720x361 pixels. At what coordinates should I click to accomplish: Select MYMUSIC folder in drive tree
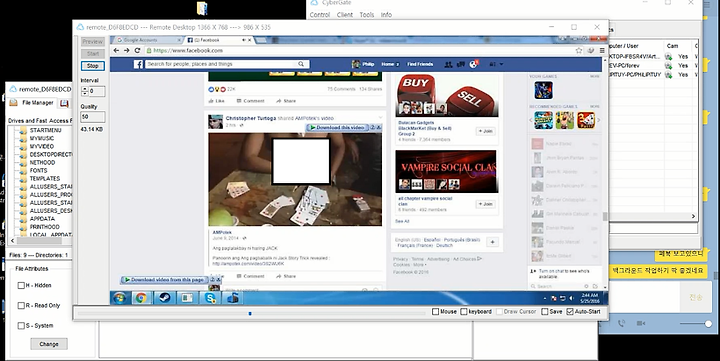42,138
